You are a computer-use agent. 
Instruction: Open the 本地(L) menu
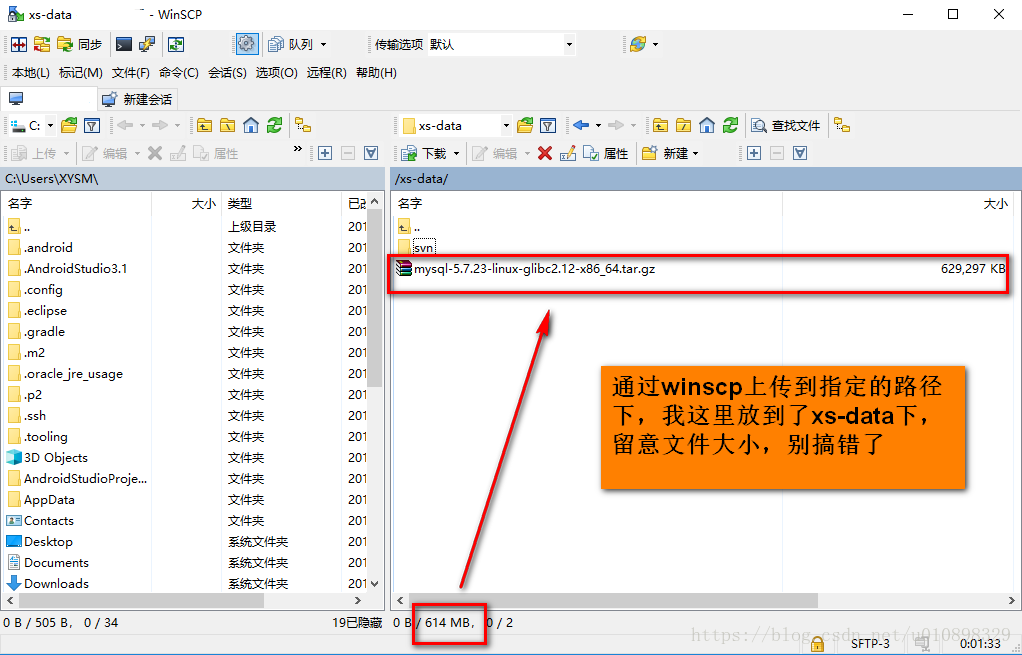click(x=31, y=72)
